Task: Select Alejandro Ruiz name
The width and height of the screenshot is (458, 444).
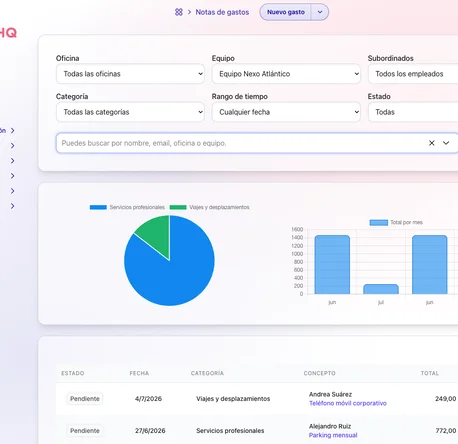Action: (x=330, y=426)
